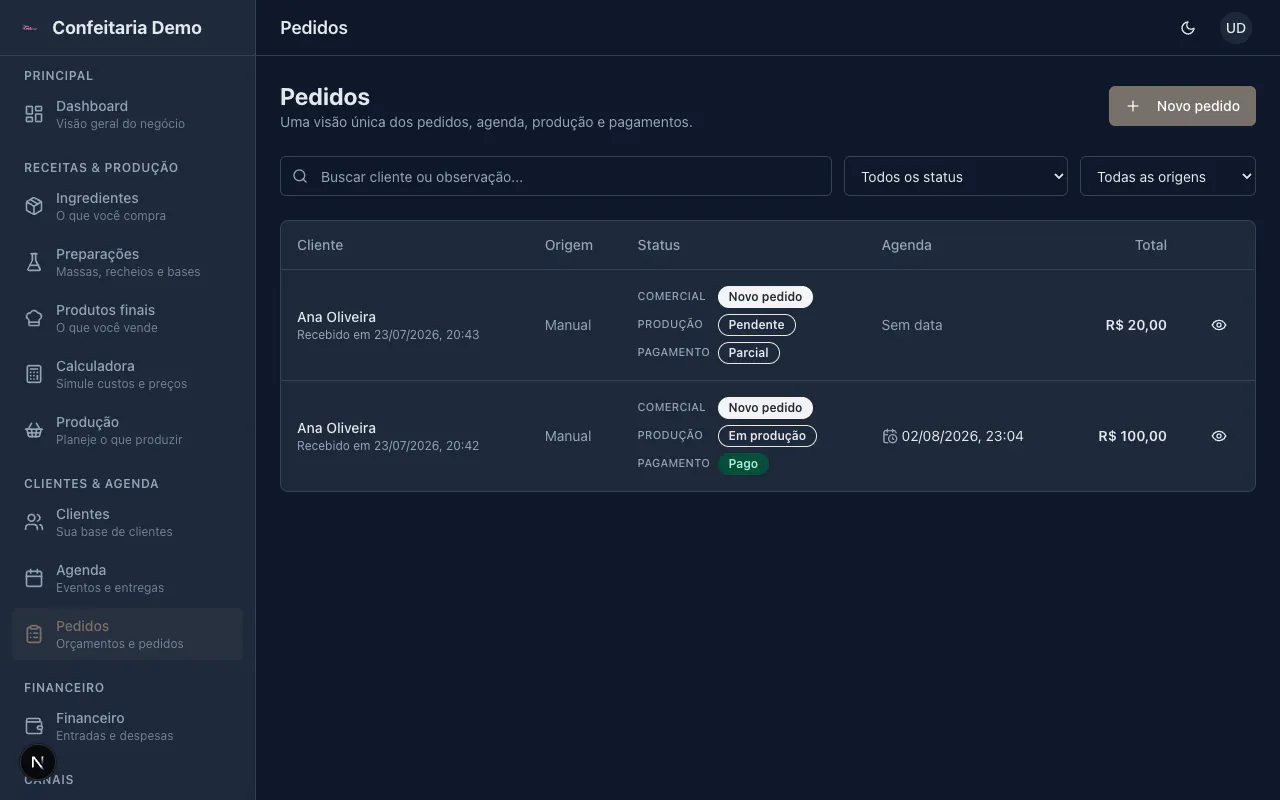Click the 02/08/2026, 23:04 agenda date

[x=963, y=436]
